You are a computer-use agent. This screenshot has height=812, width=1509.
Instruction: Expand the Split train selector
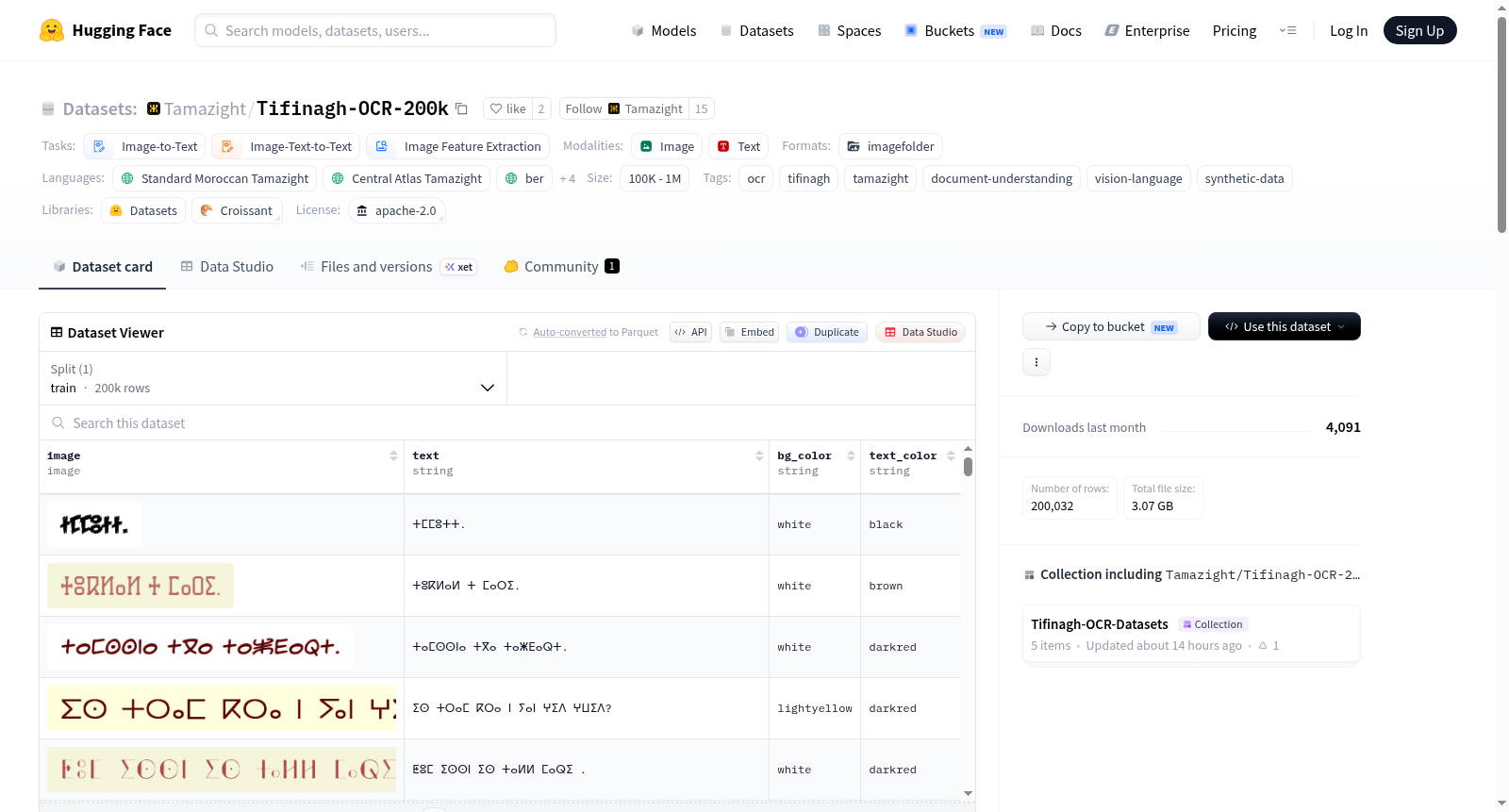click(273, 378)
